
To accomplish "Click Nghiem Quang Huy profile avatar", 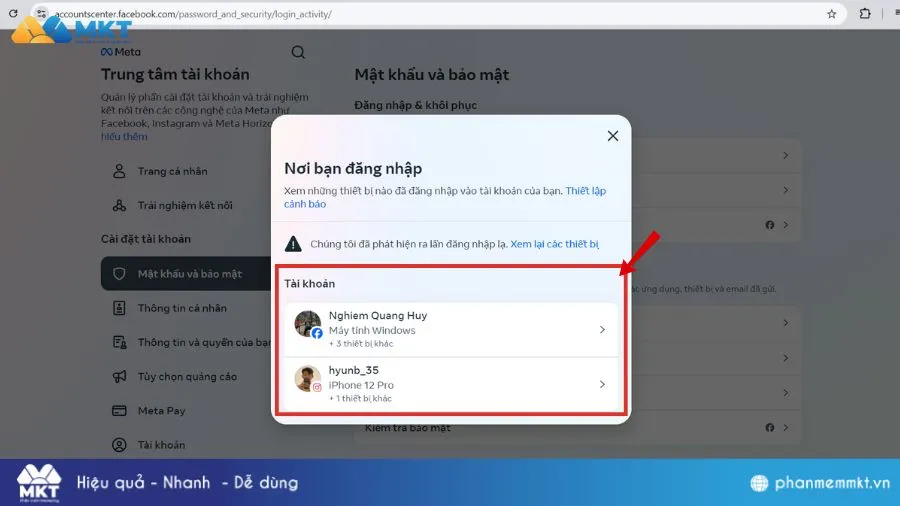I will (308, 324).
